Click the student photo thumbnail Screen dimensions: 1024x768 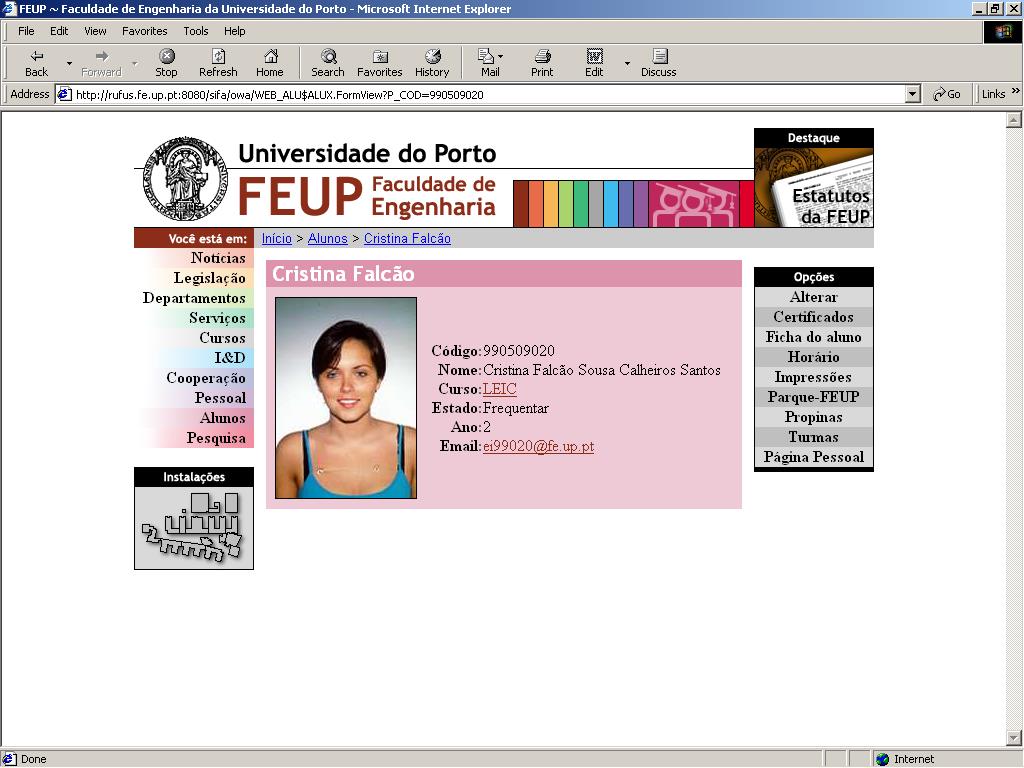point(345,398)
